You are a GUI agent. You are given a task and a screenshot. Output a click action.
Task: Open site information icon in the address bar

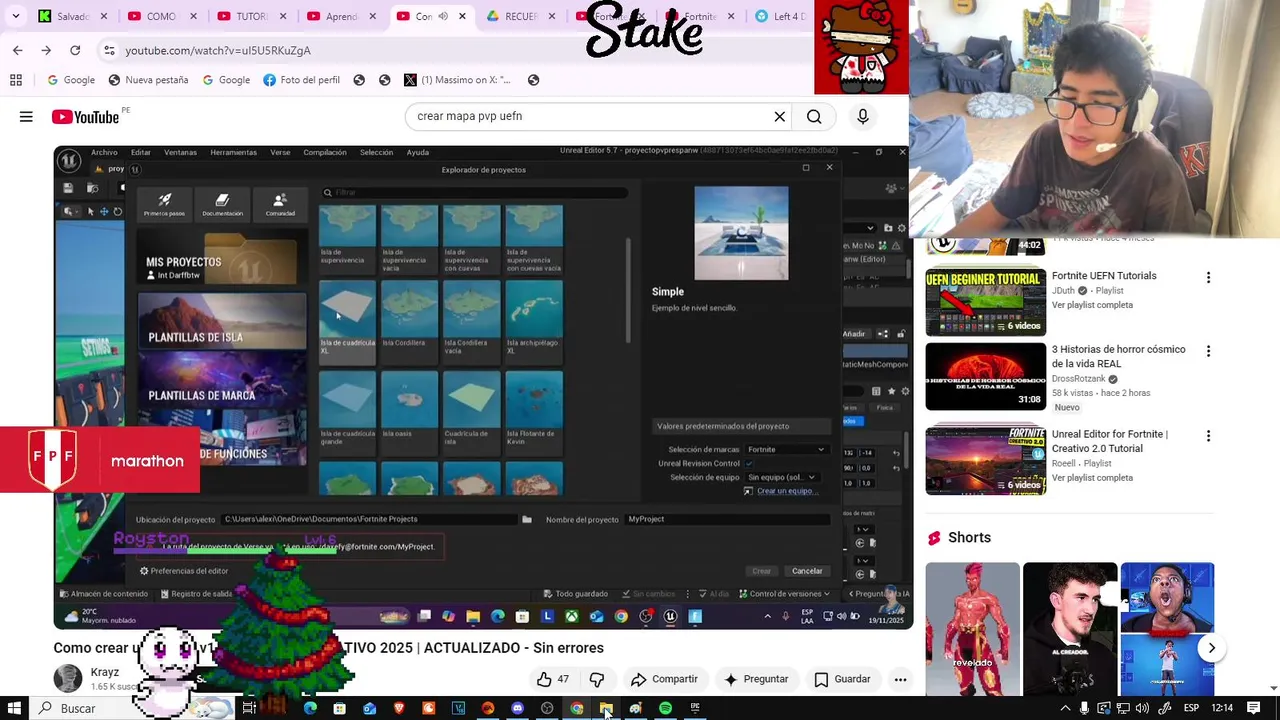(108, 50)
